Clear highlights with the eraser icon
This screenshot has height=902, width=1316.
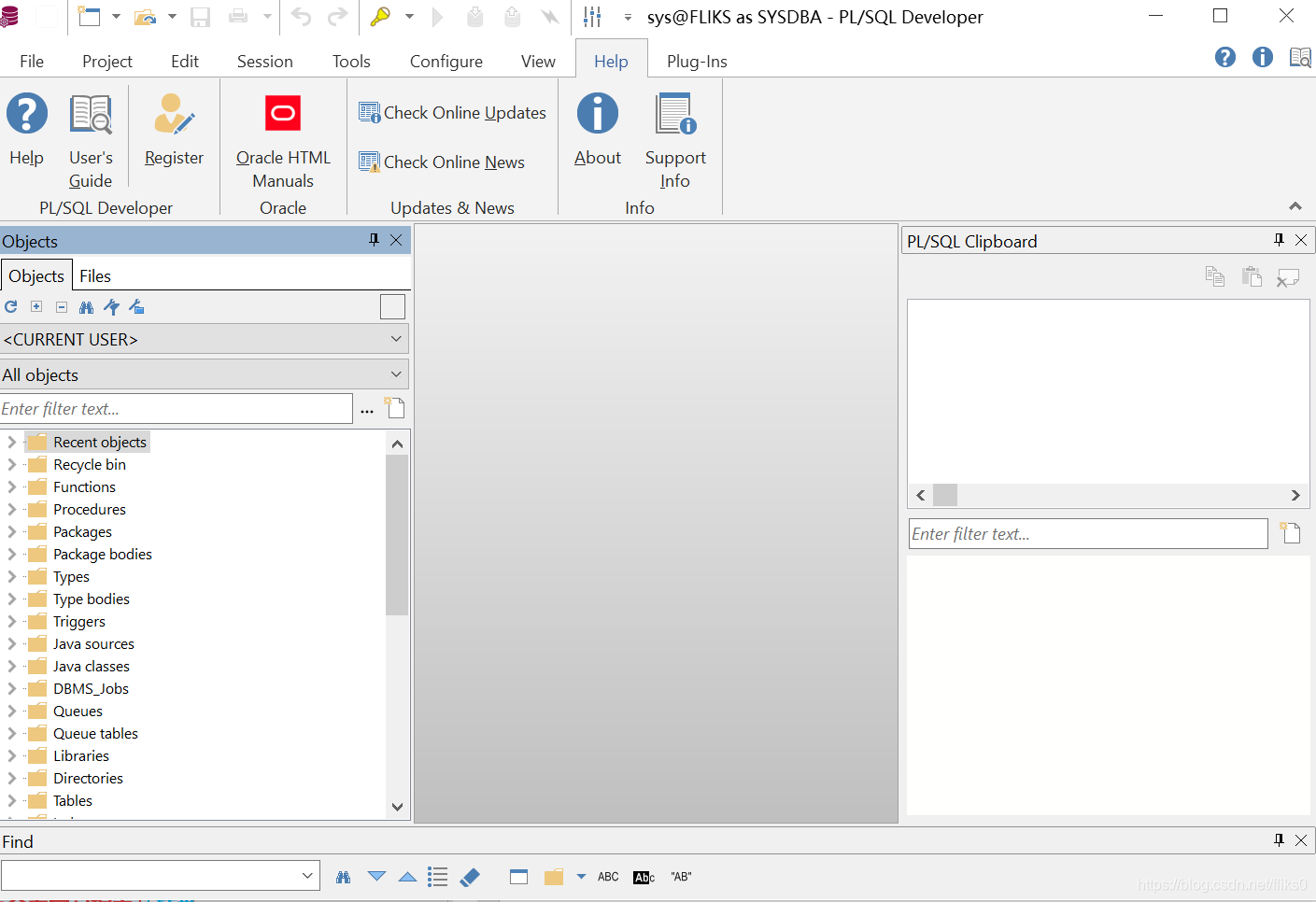pos(470,877)
